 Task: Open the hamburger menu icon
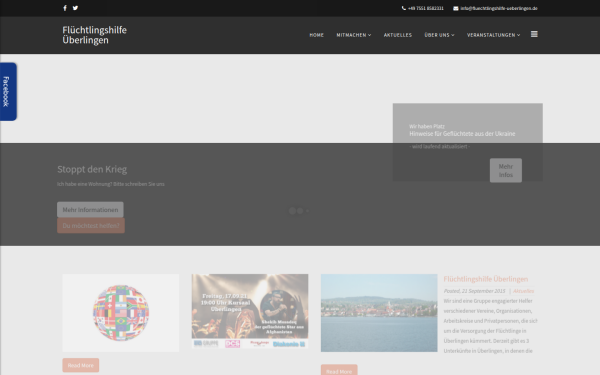[534, 34]
